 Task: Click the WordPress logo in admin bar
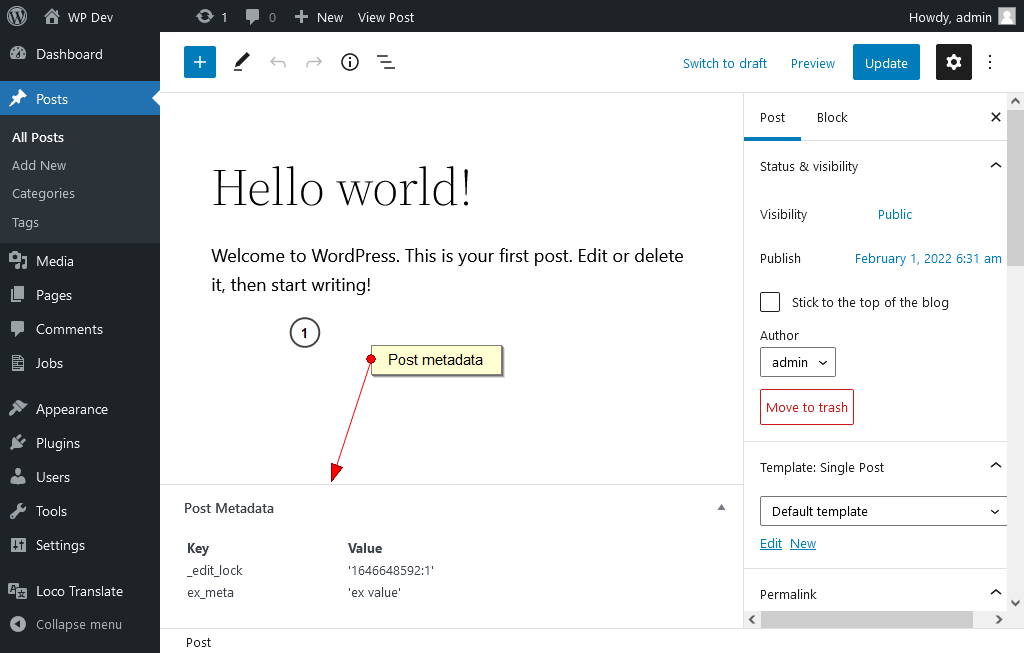(17, 16)
